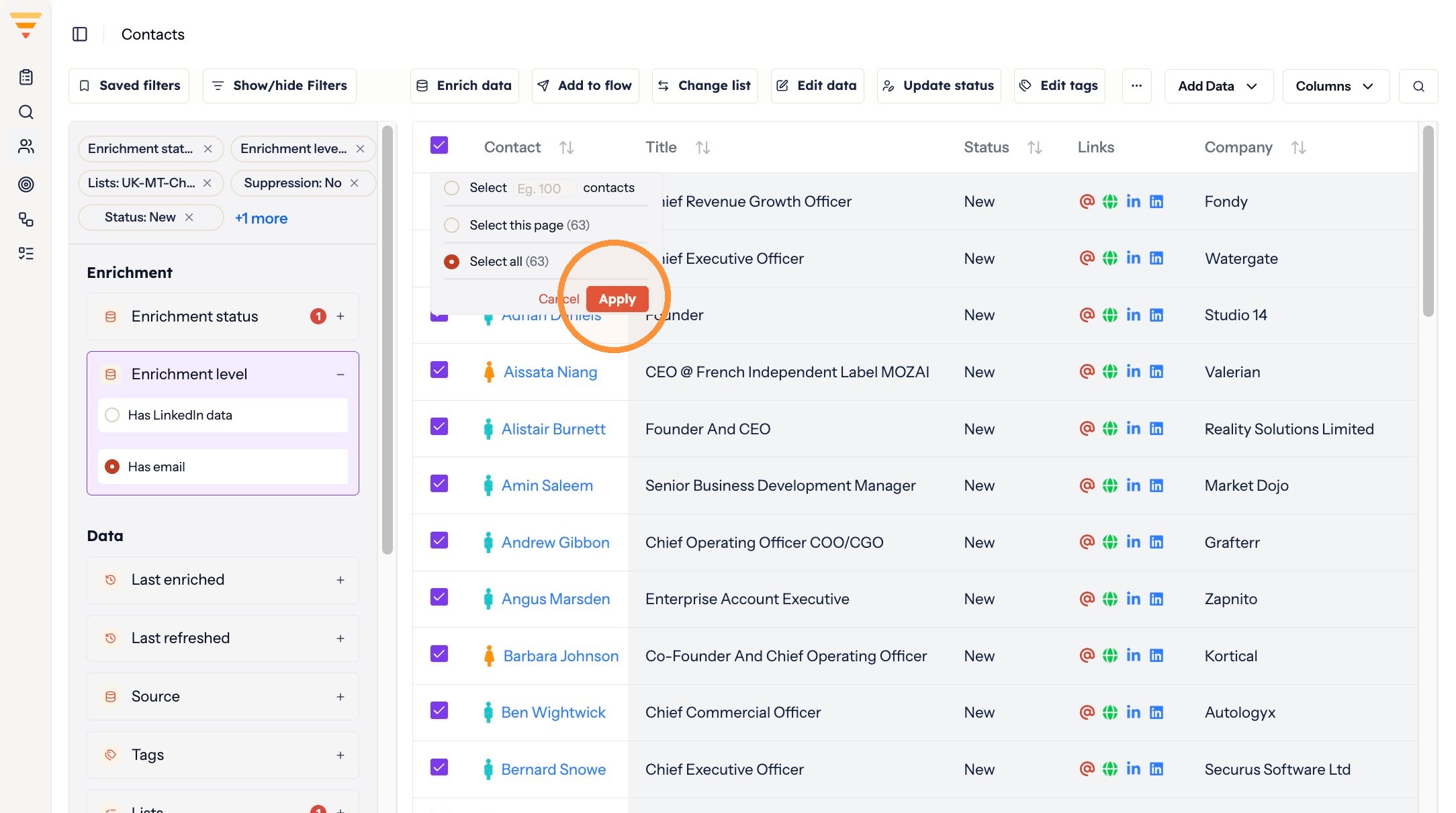This screenshot has height=813, width=1456.
Task: Click the search magnifier in top toolbar
Action: point(1418,86)
